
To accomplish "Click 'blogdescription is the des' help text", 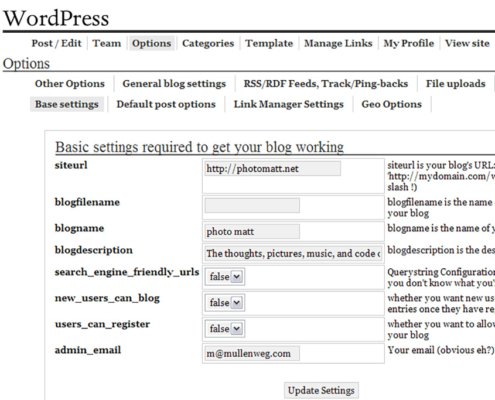I will 441,250.
